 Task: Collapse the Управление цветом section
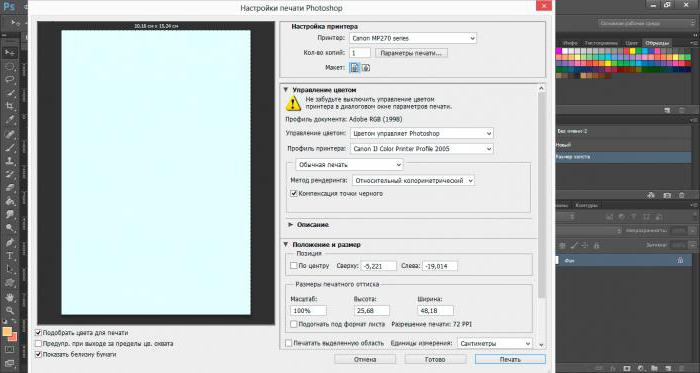[286, 90]
